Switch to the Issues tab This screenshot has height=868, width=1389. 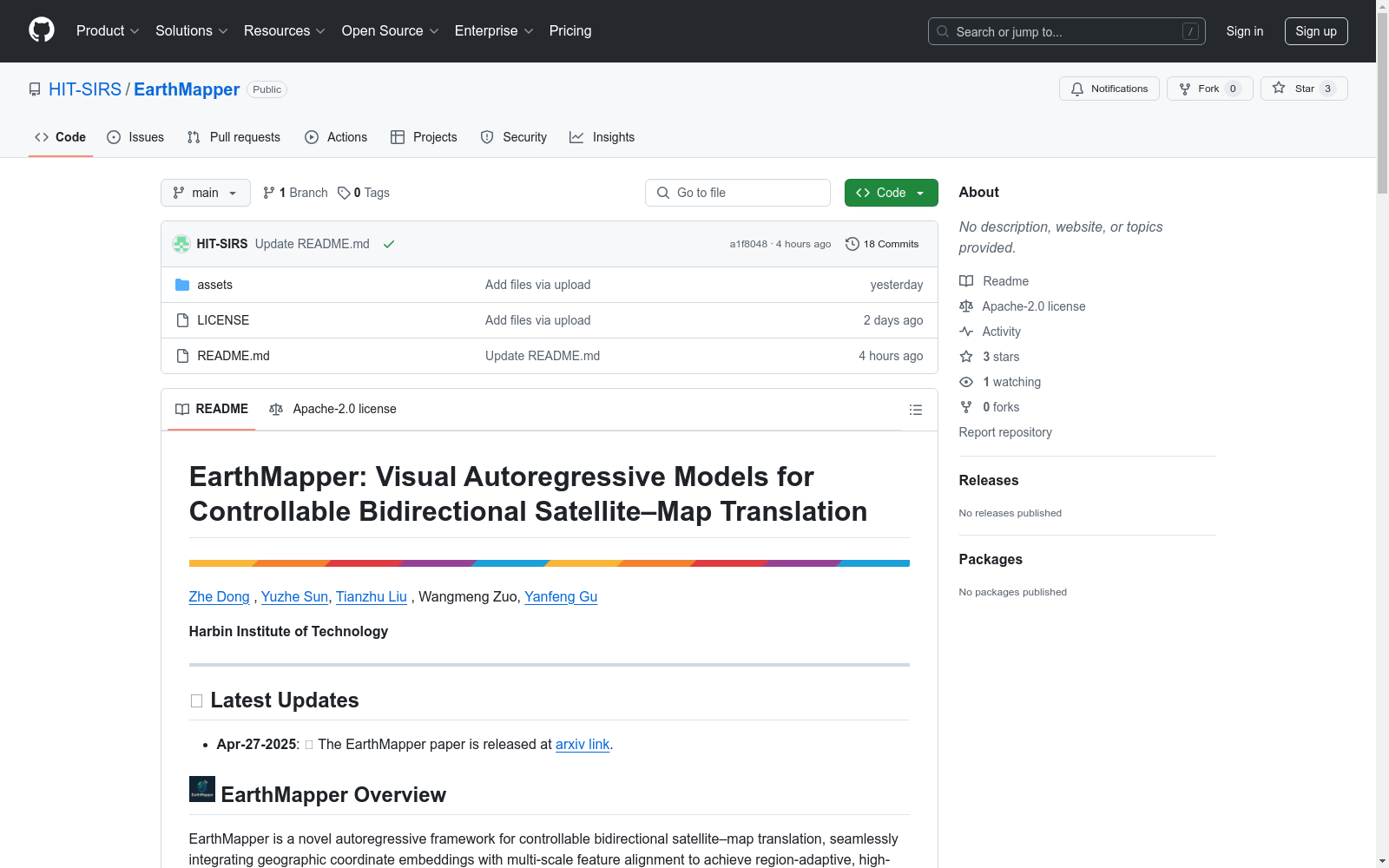point(135,137)
